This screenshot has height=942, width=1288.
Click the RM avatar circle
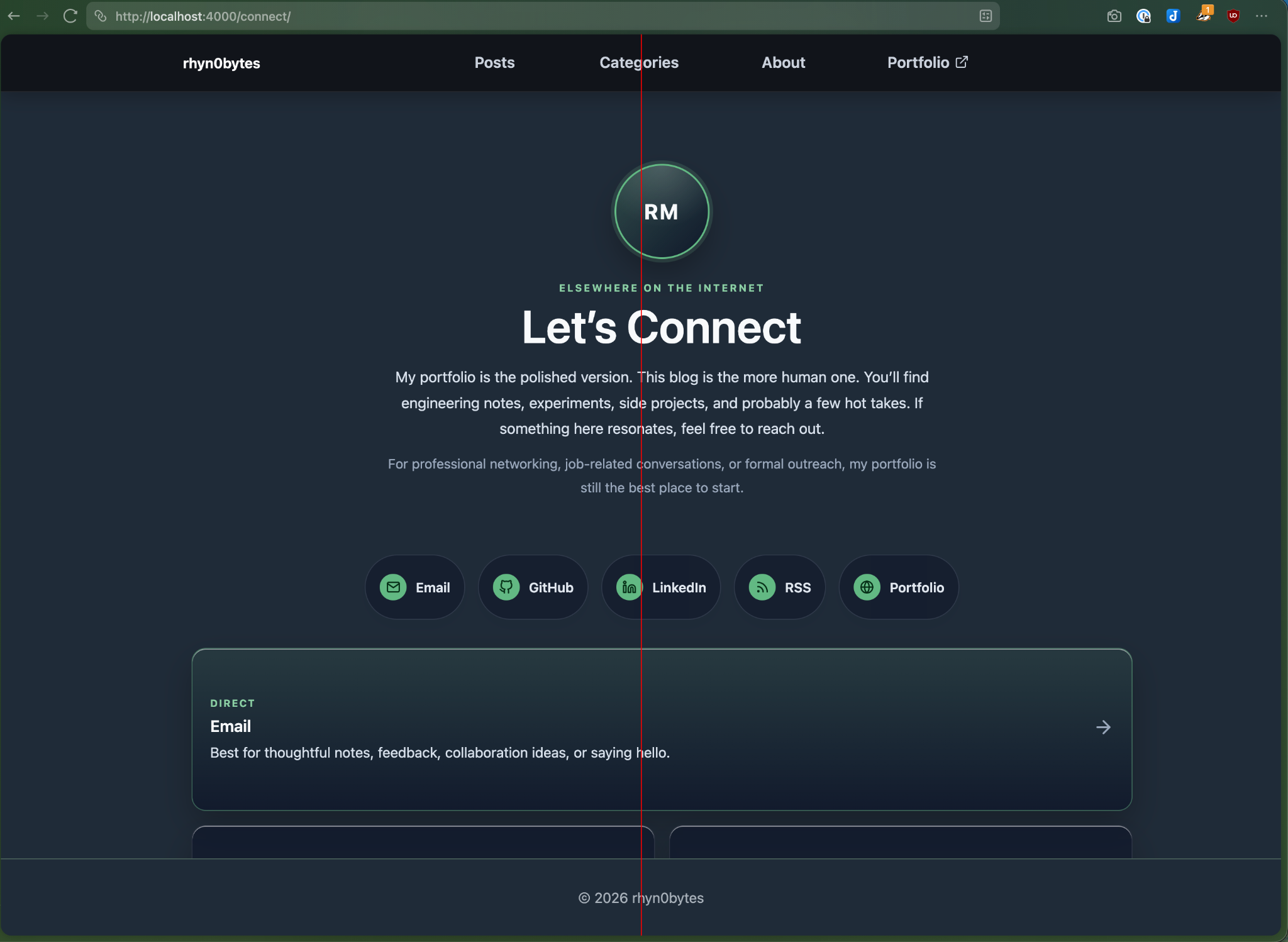[662, 211]
